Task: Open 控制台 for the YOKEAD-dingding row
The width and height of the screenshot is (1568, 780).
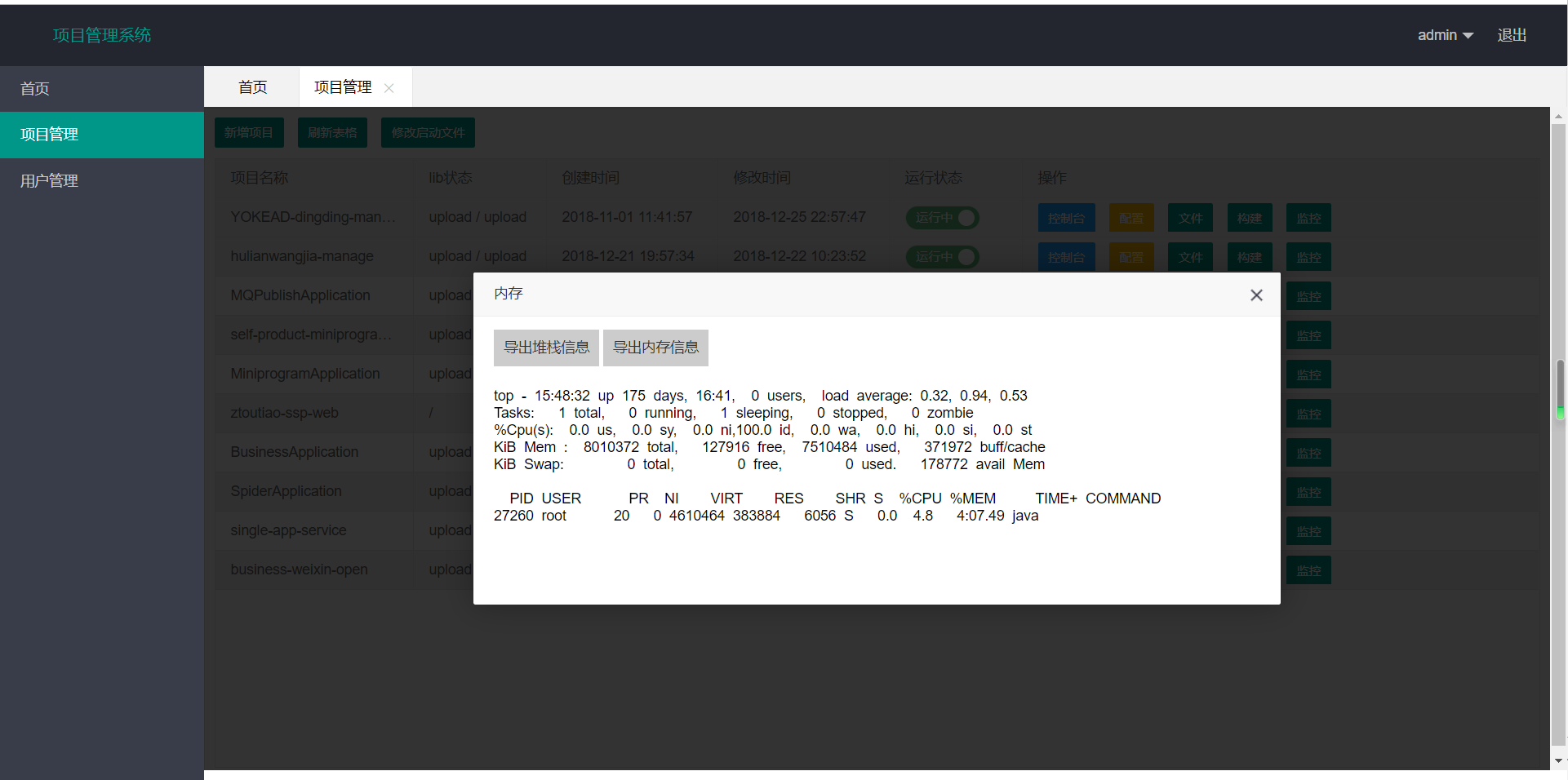Action: click(1067, 218)
